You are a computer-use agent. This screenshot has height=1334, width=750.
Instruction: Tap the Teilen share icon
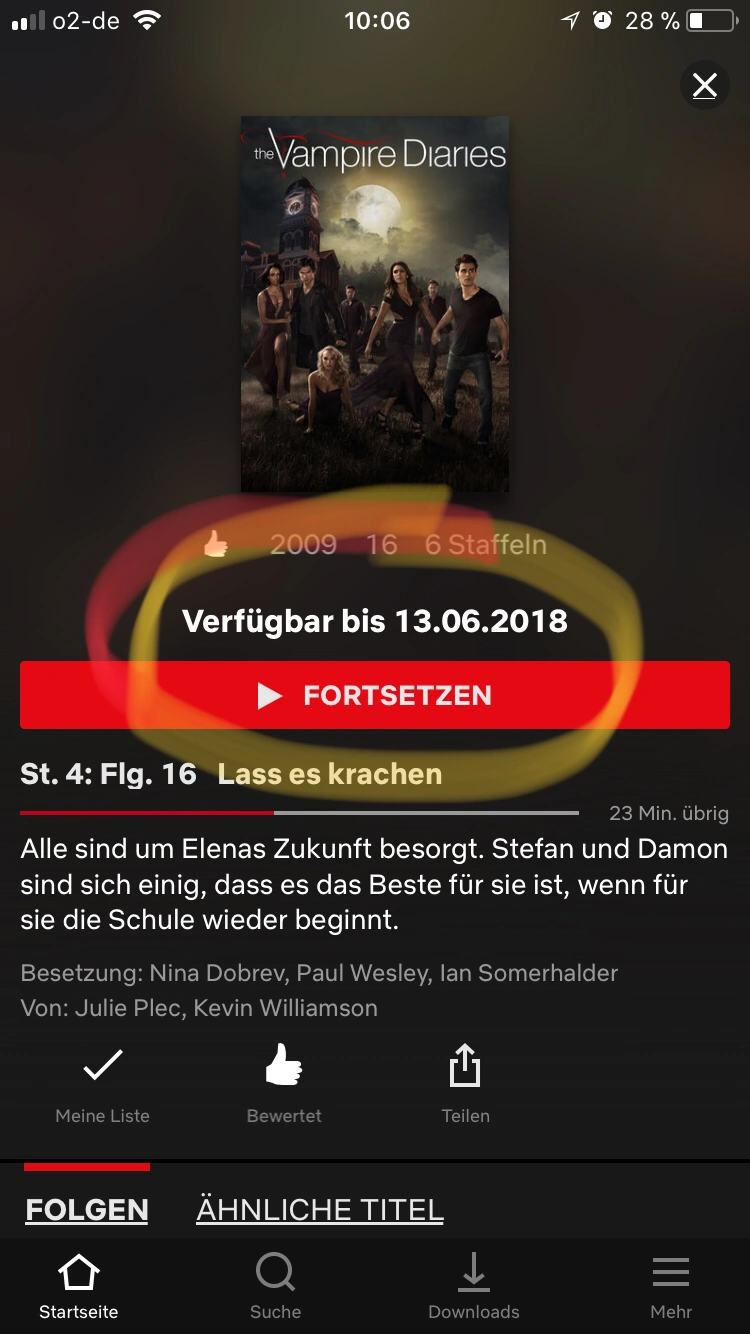click(x=465, y=1066)
